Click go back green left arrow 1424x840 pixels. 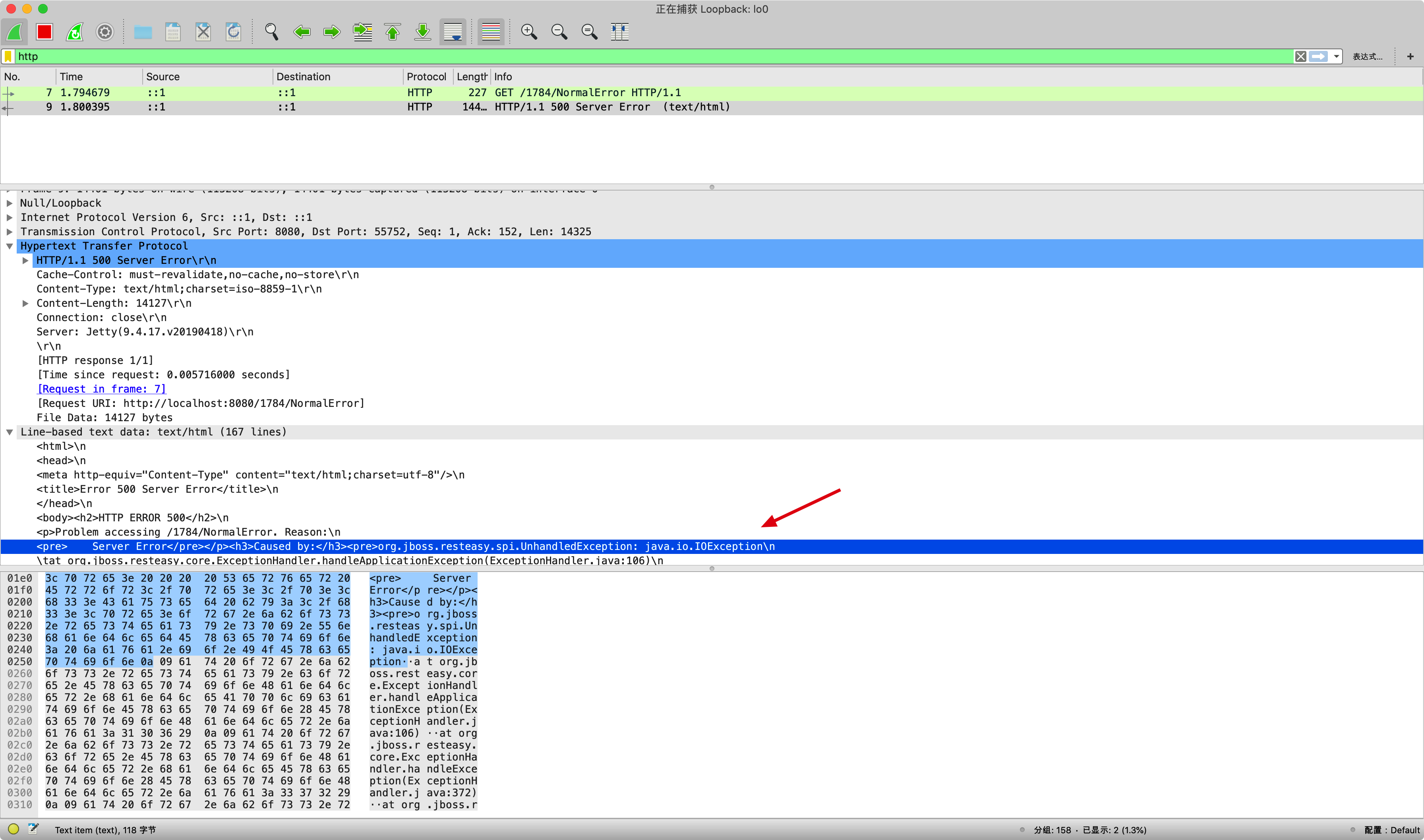(302, 32)
